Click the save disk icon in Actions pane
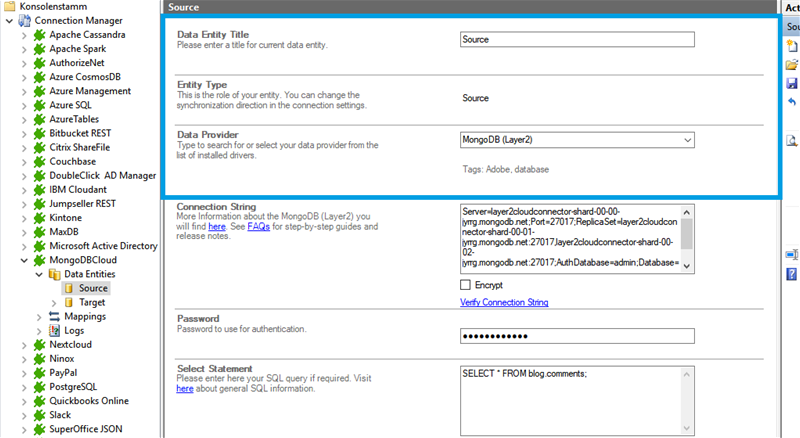Image resolution: width=800 pixels, height=438 pixels. coord(791,83)
